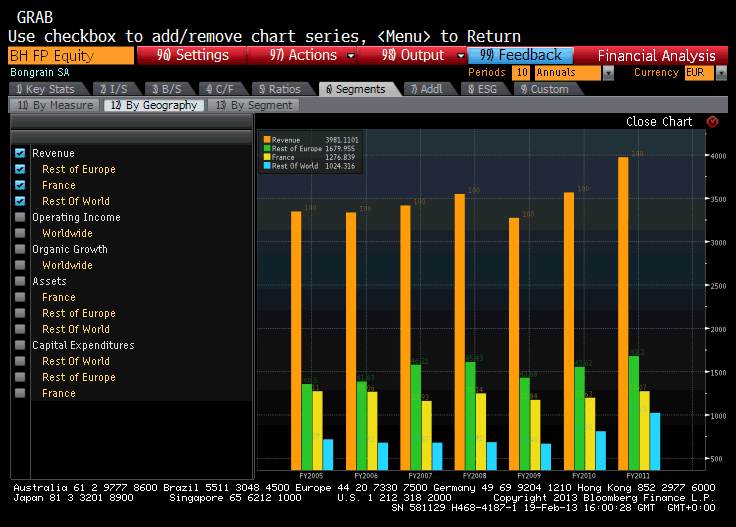Click the Bongrain SA company name

40,72
